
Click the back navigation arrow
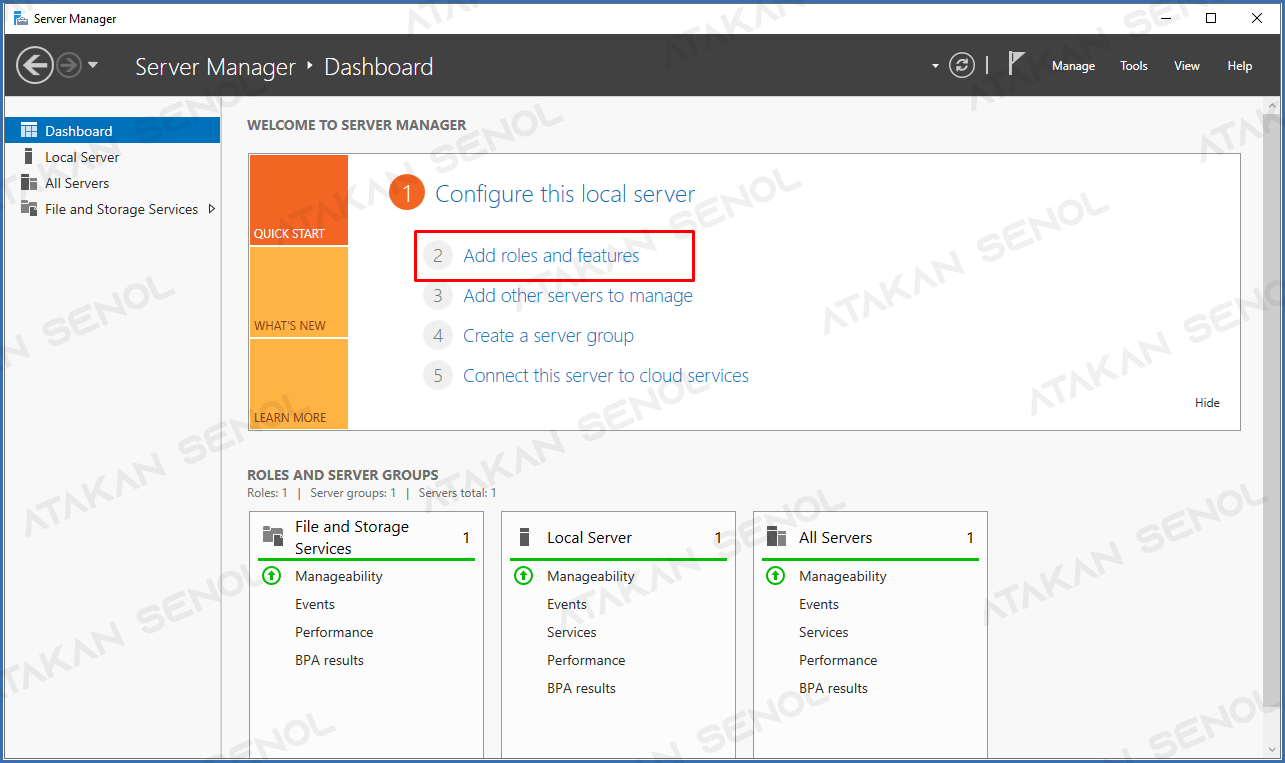pos(34,66)
